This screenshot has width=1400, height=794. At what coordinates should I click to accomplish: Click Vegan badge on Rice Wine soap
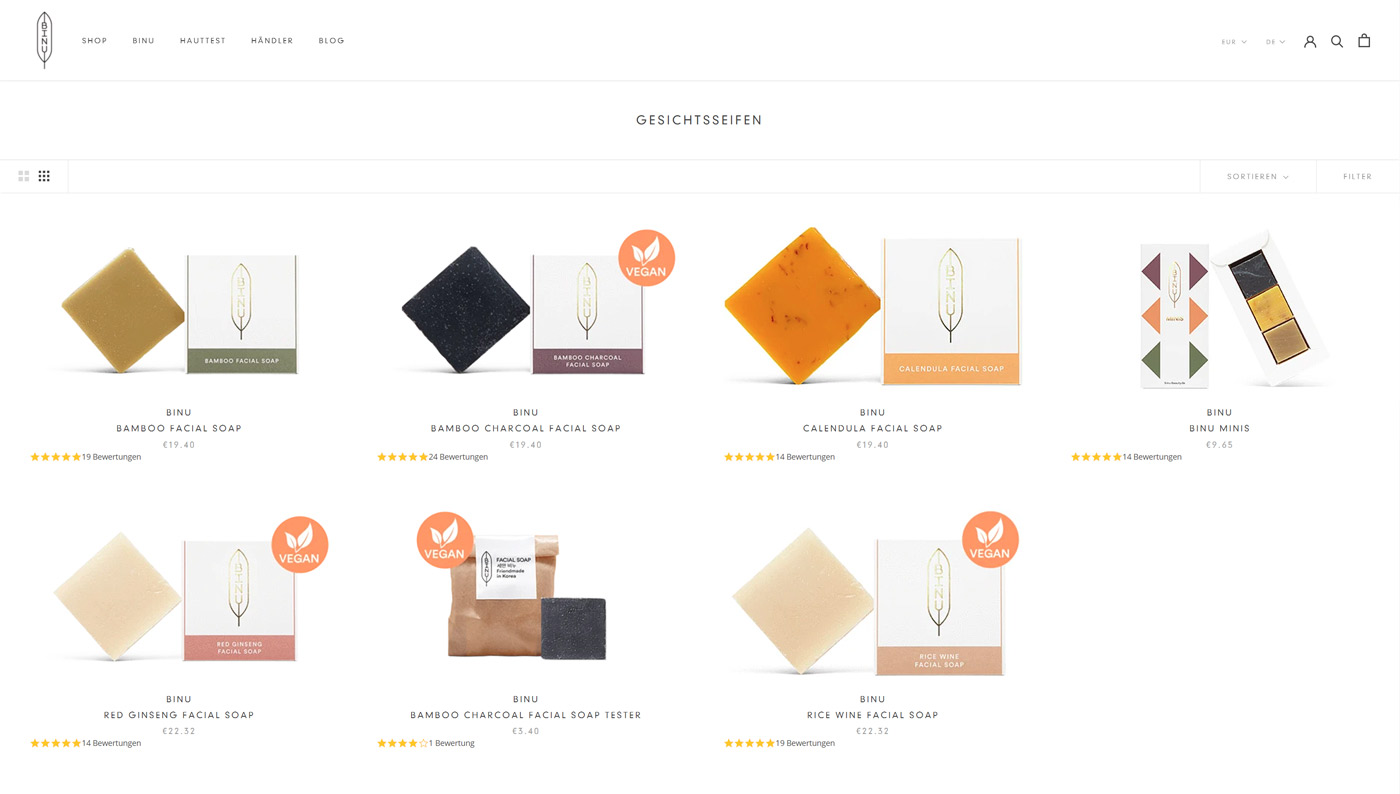click(990, 540)
